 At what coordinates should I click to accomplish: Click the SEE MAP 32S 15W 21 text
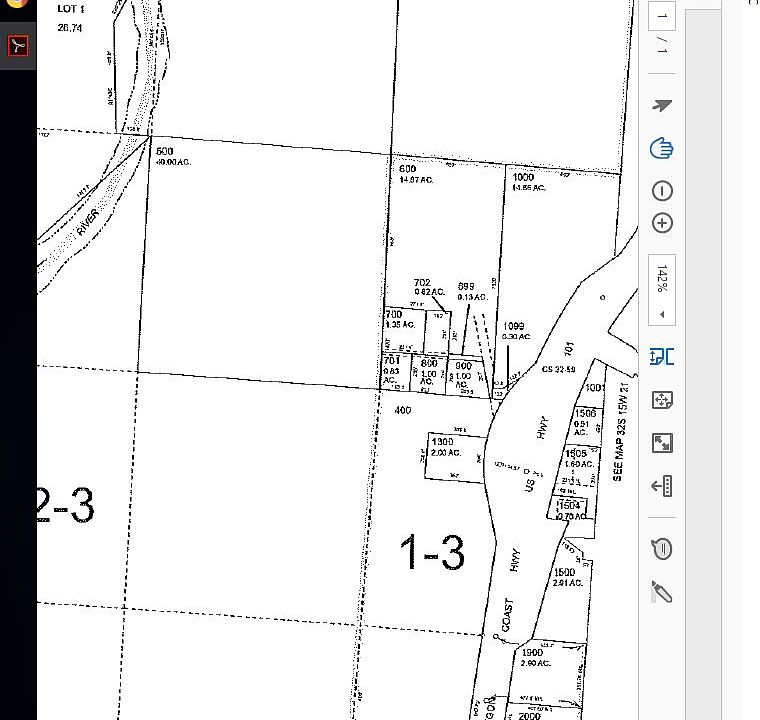pyautogui.click(x=620, y=432)
